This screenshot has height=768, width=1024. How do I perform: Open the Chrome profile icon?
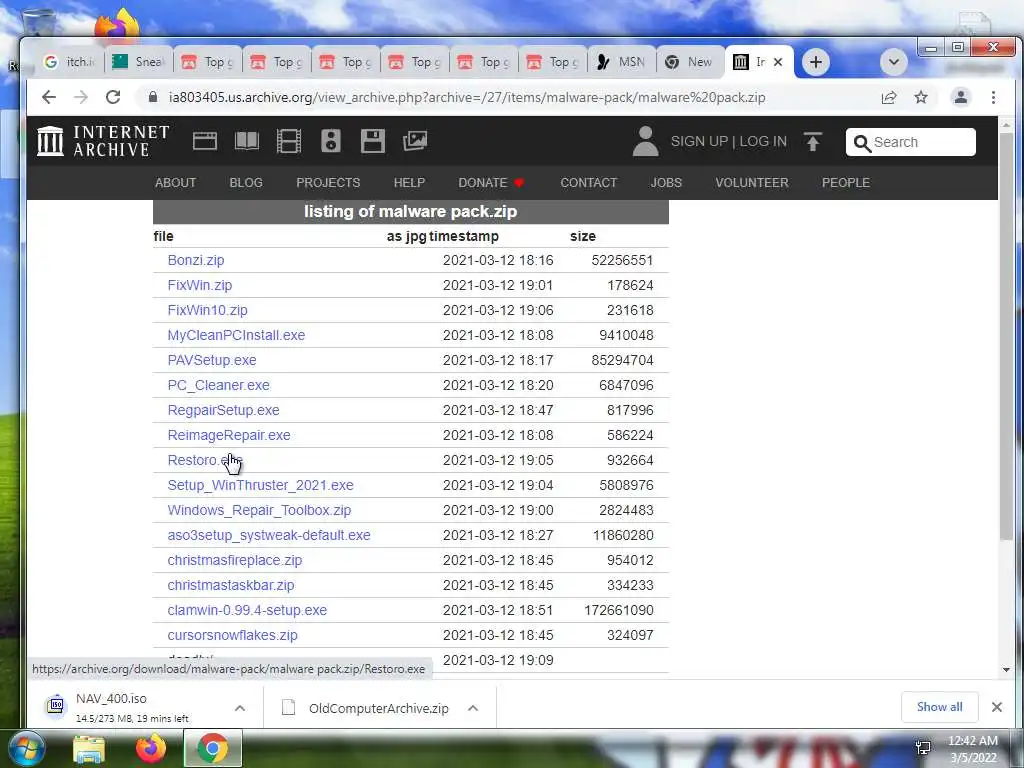click(x=961, y=97)
